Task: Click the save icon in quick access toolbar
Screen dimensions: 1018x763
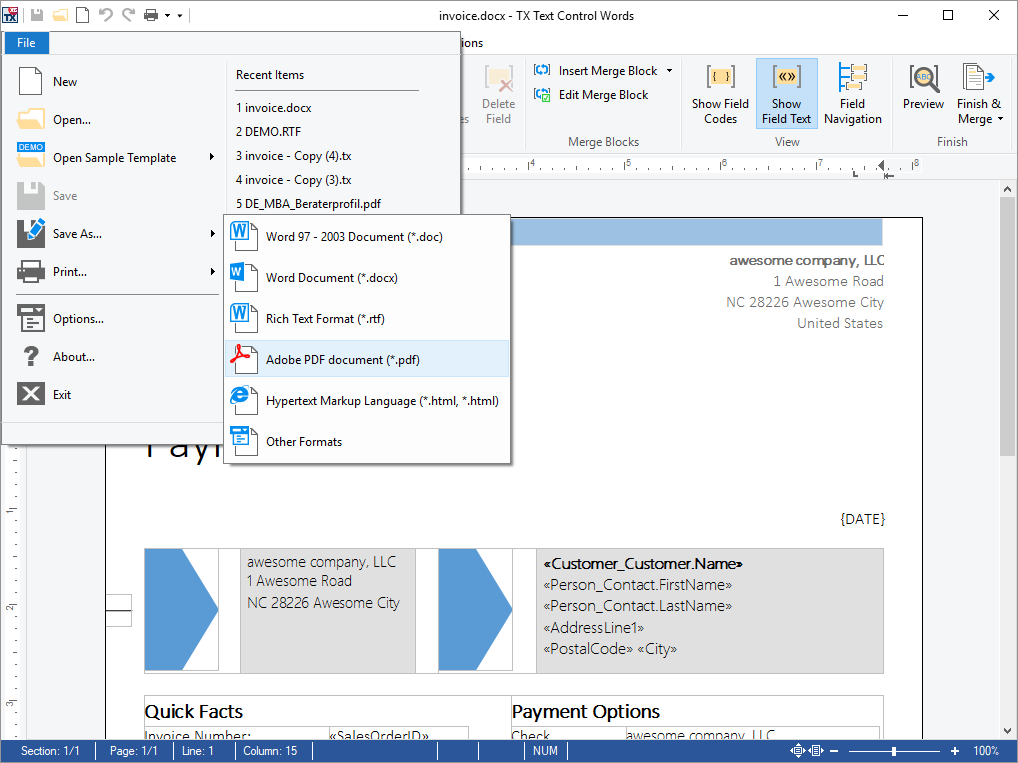Action: click(37, 15)
